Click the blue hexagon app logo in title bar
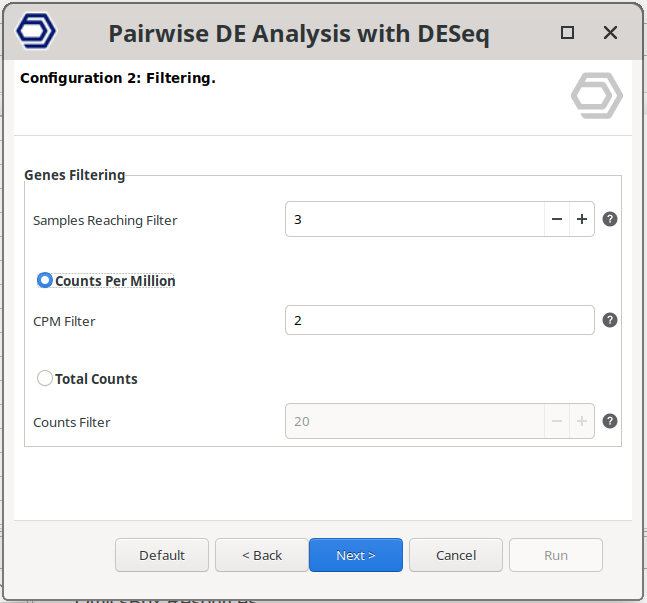 [37, 32]
